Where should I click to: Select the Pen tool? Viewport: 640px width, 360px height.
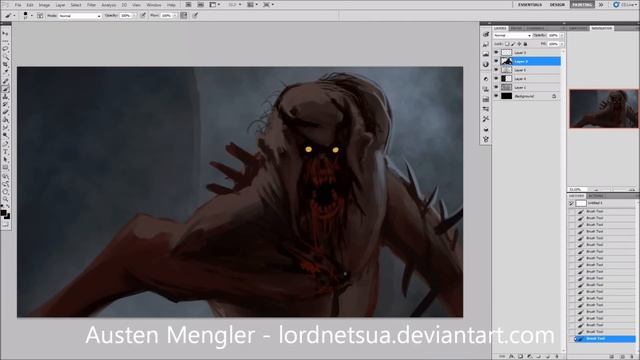(x=5, y=144)
